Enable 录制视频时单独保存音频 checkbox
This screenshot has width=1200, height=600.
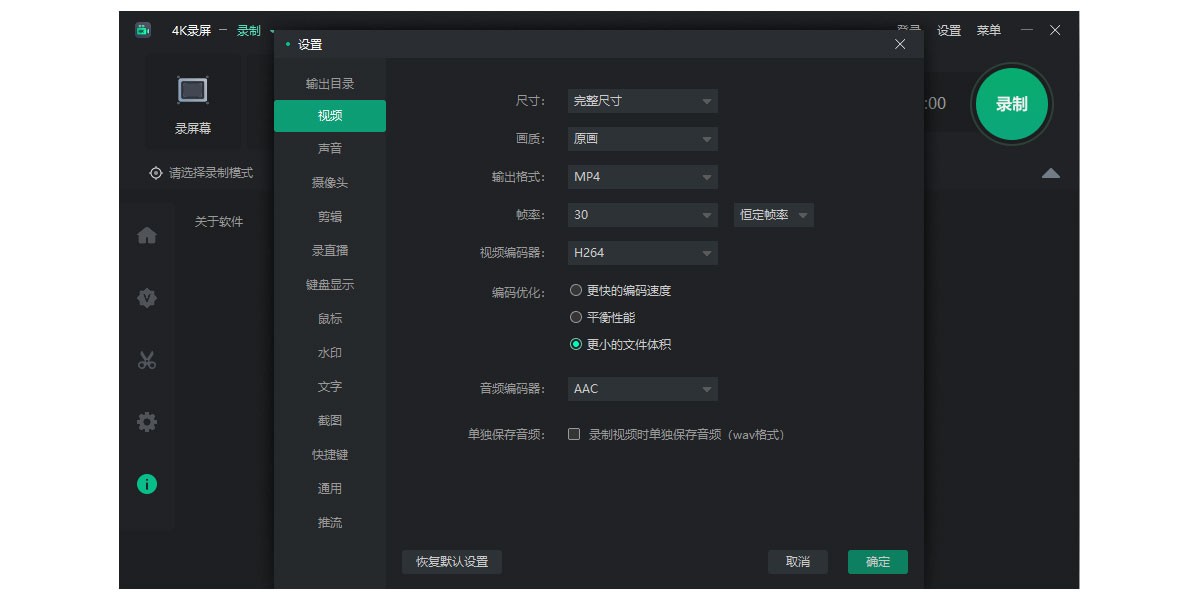pos(574,435)
